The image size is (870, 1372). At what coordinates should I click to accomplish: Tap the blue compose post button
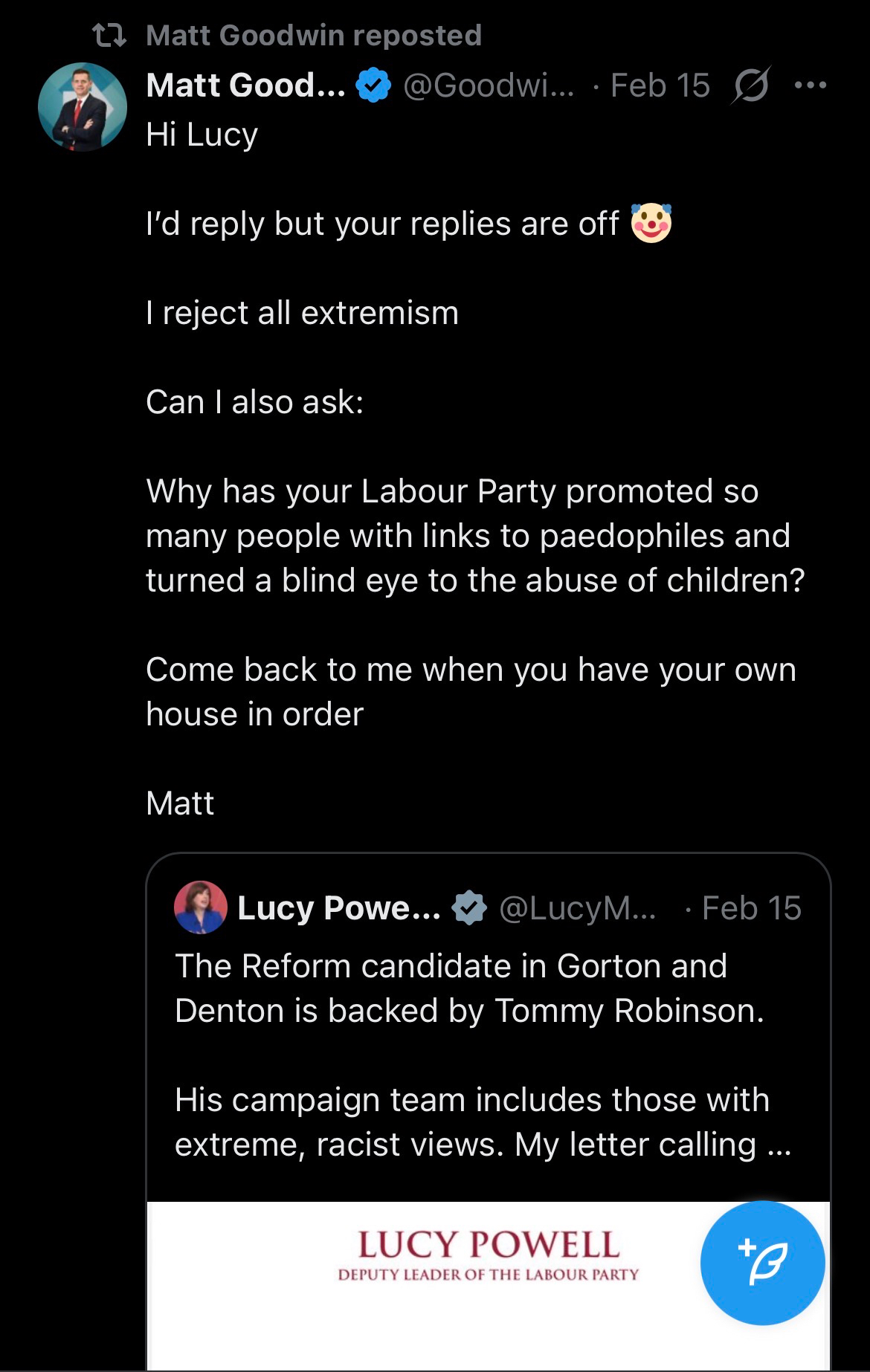[x=762, y=1262]
